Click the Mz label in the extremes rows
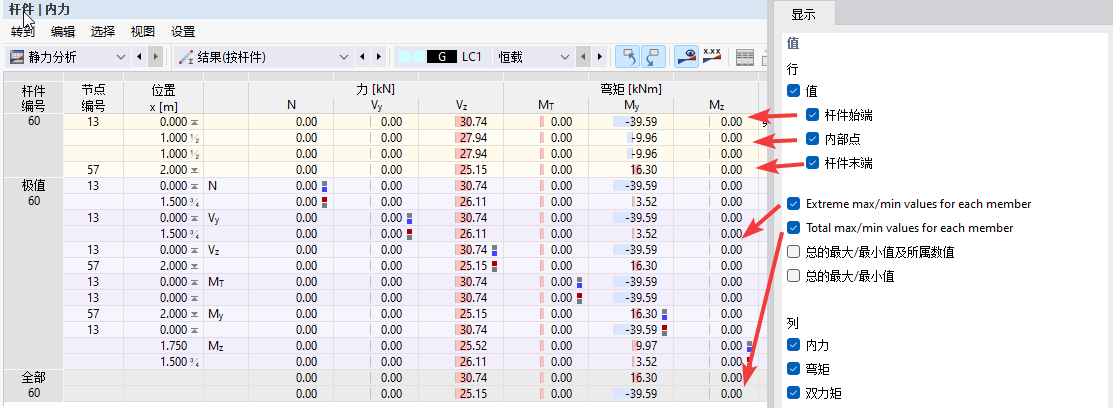 (217, 346)
